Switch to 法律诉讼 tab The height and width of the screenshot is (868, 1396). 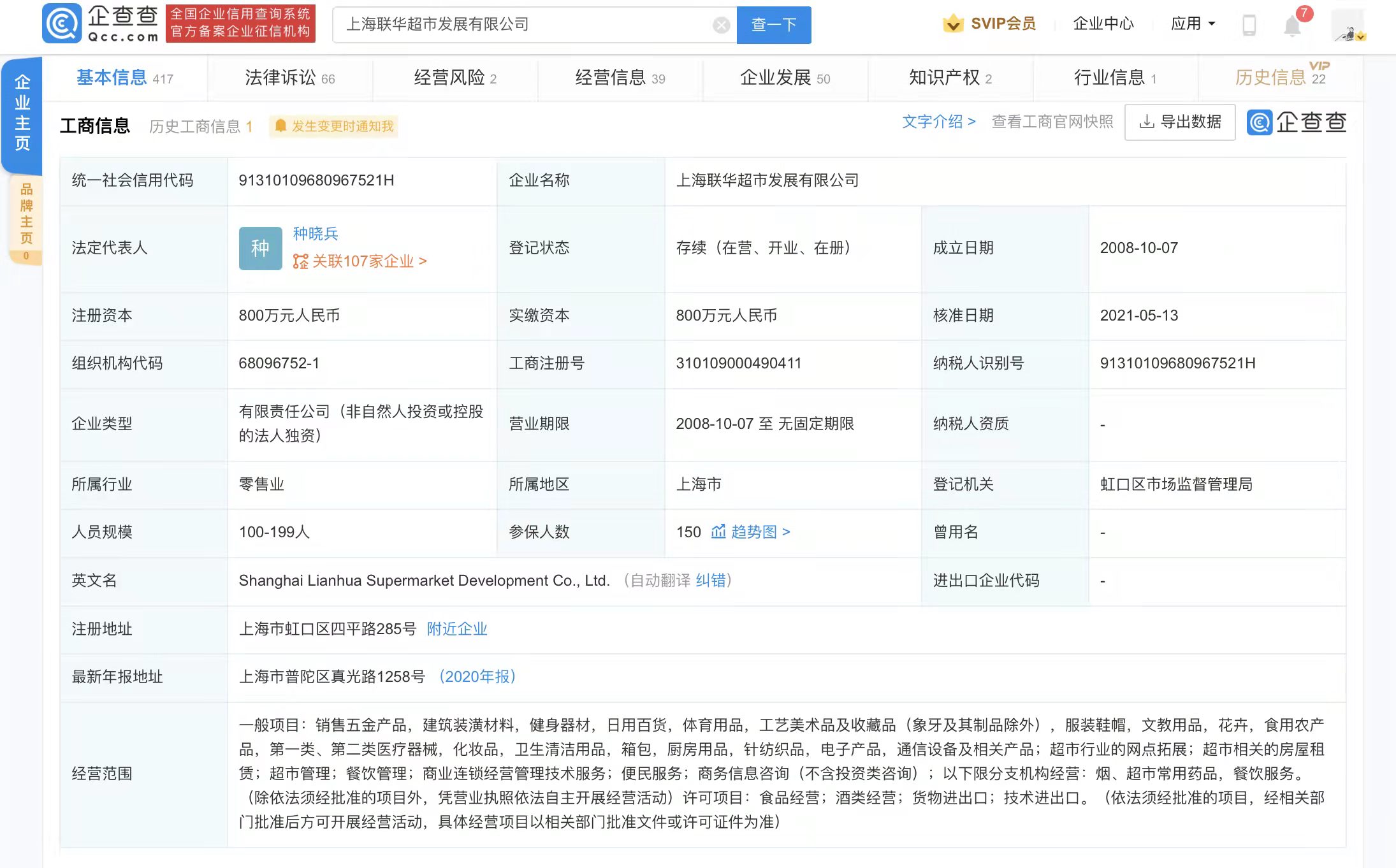(290, 78)
